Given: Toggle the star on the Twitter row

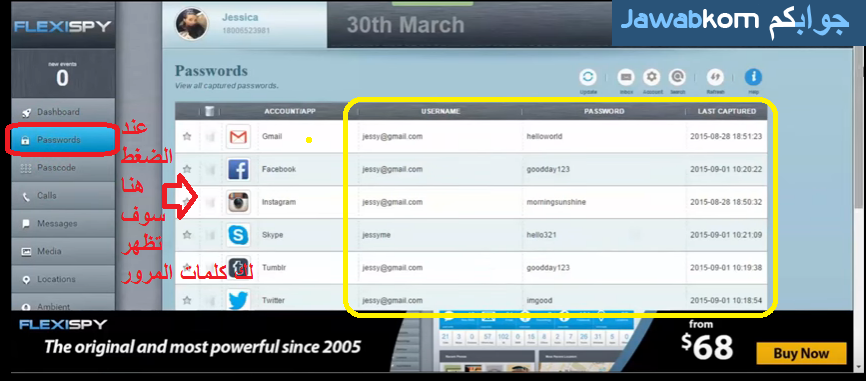Looking at the screenshot, I should coord(187,300).
